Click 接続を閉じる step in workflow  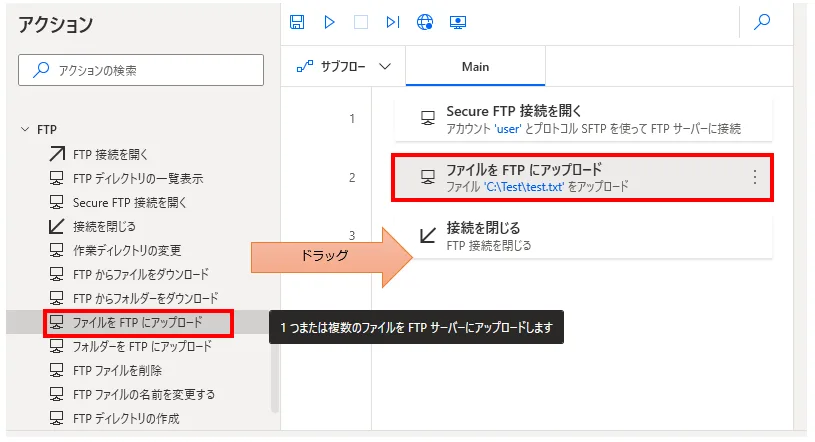[x=582, y=236]
